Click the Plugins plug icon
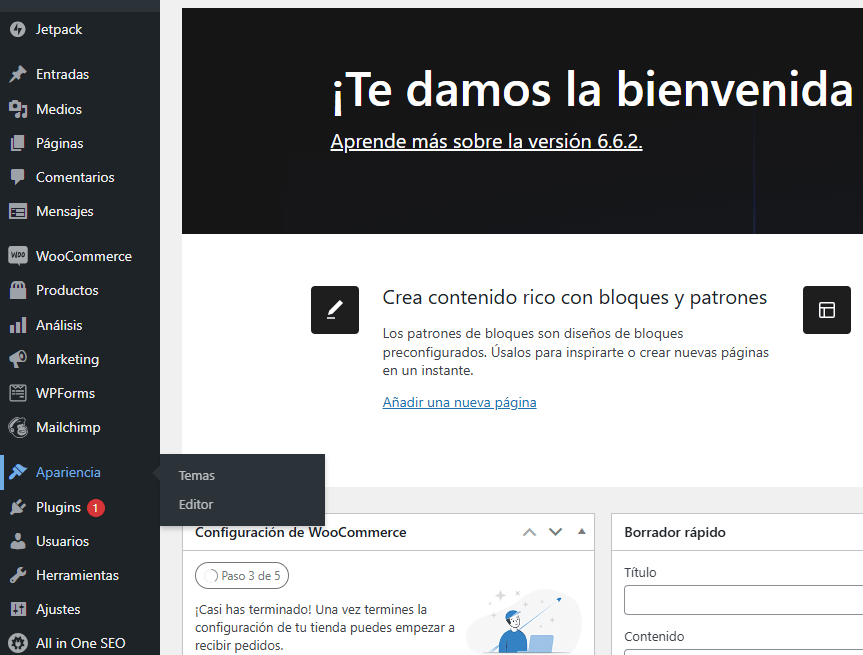The image size is (863, 655). (18, 507)
